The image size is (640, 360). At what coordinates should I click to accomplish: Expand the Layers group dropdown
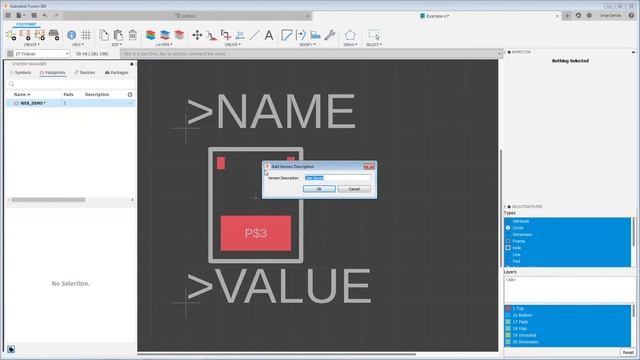pyautogui.click(x=164, y=44)
